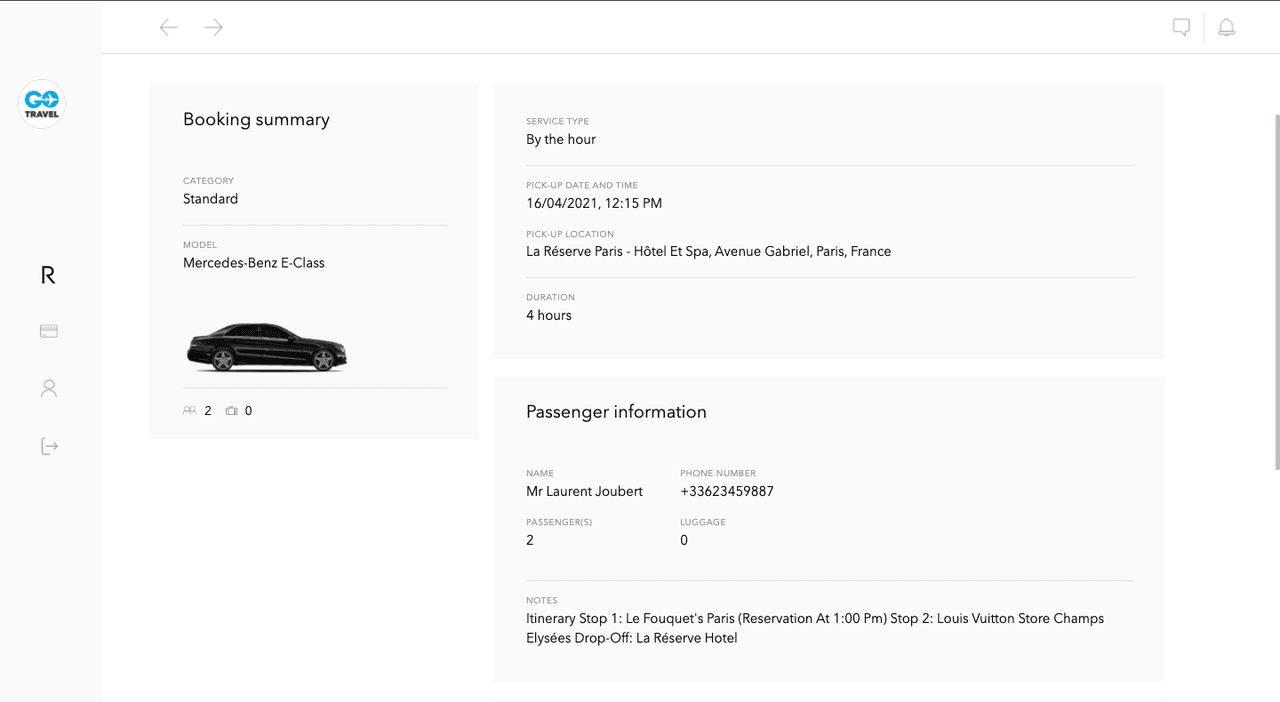Screen dimensions: 1280x702
Task: Open the credit card payments icon
Action: tap(49, 331)
